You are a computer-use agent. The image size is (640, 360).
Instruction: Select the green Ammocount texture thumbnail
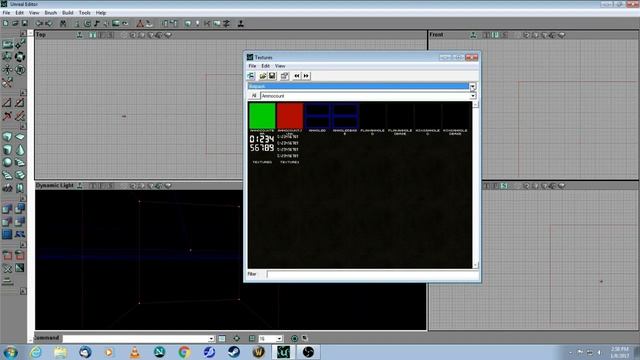[x=262, y=116]
